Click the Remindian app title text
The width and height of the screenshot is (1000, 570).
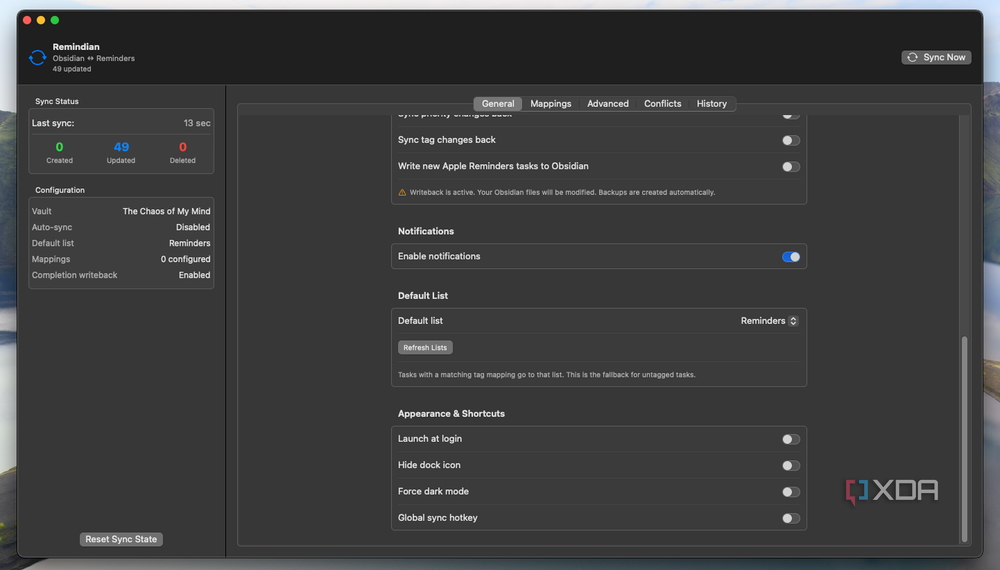pos(76,47)
